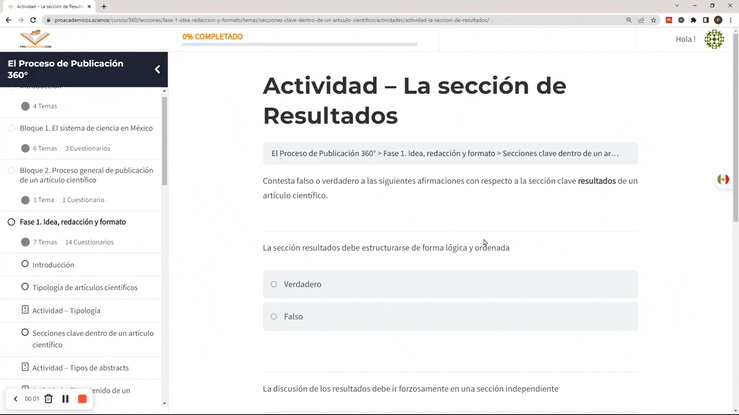The image size is (739, 415).
Task: Click the 'Hola !' greeting text
Action: tap(685, 39)
